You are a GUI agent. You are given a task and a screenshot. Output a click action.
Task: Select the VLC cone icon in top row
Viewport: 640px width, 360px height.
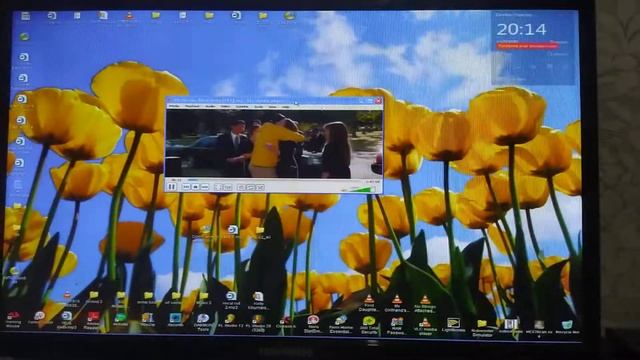tap(129, 16)
